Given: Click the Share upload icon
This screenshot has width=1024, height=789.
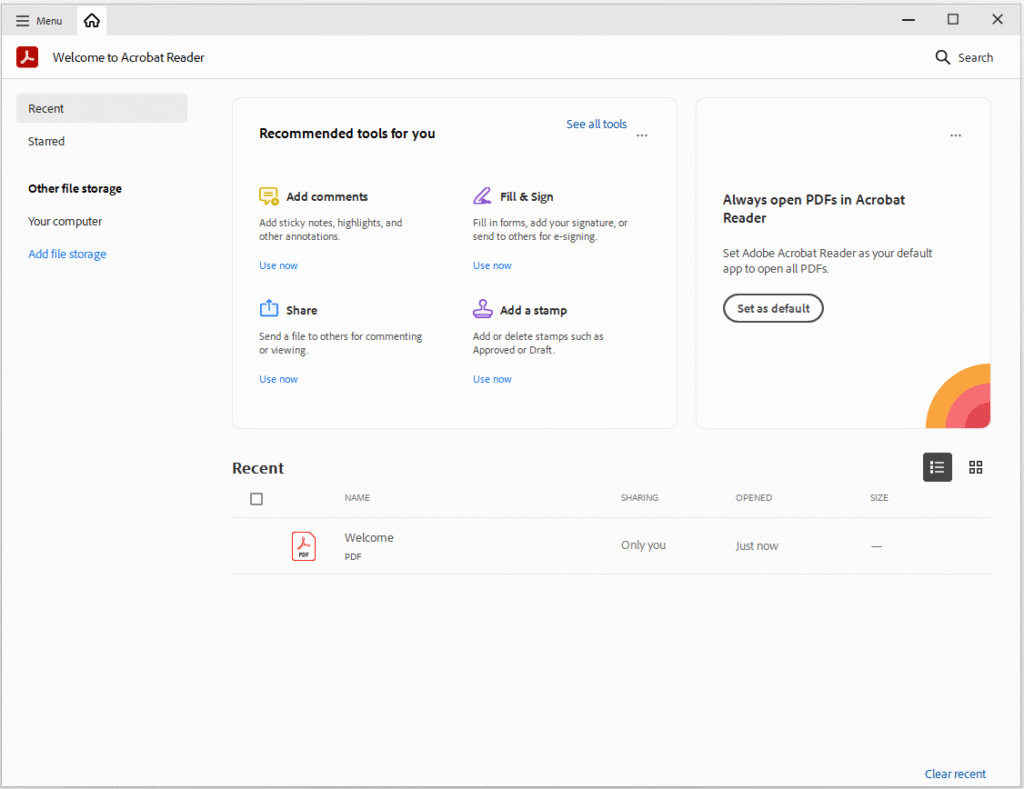Looking at the screenshot, I should [268, 309].
